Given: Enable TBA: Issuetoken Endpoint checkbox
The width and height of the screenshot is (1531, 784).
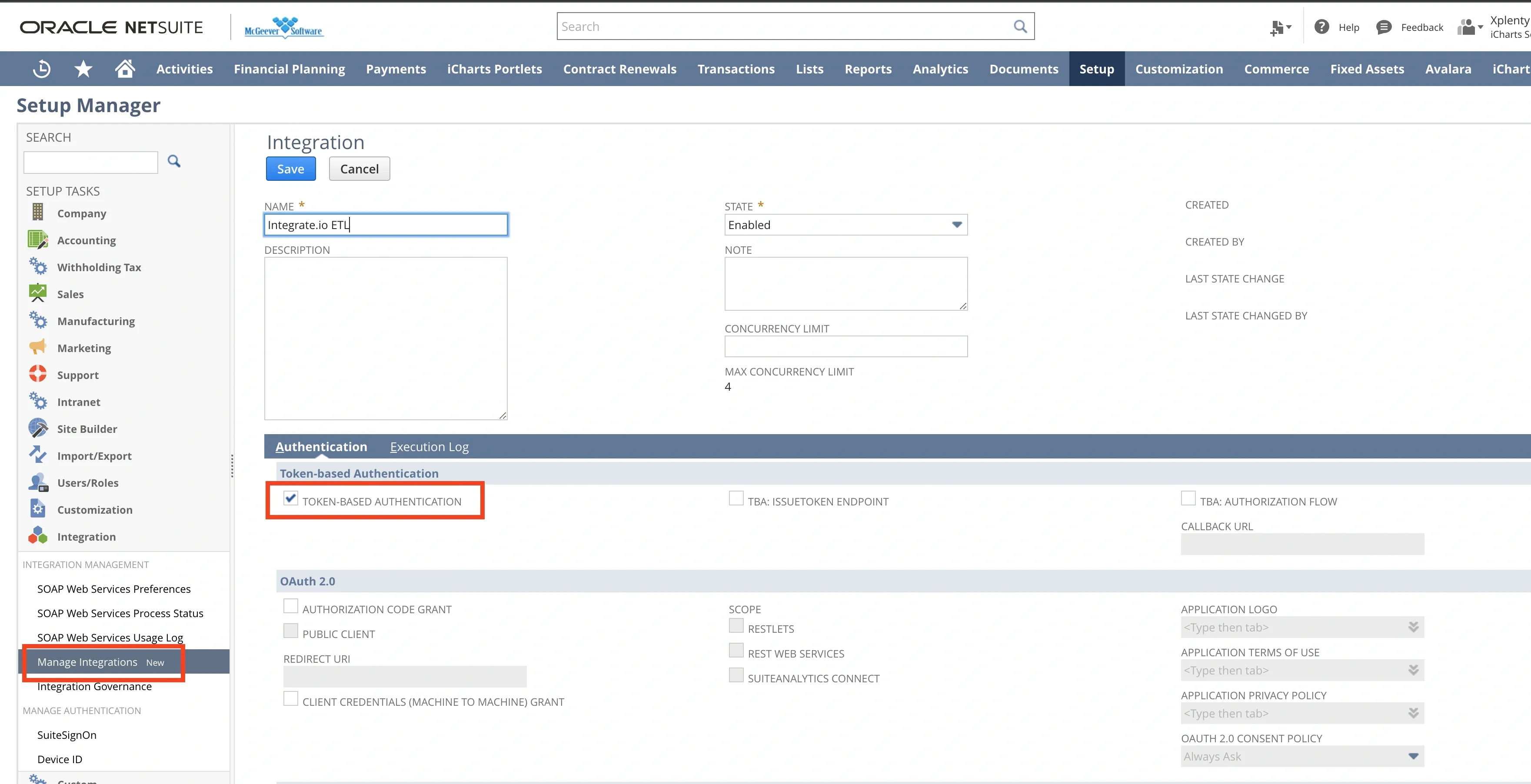Looking at the screenshot, I should pos(735,499).
